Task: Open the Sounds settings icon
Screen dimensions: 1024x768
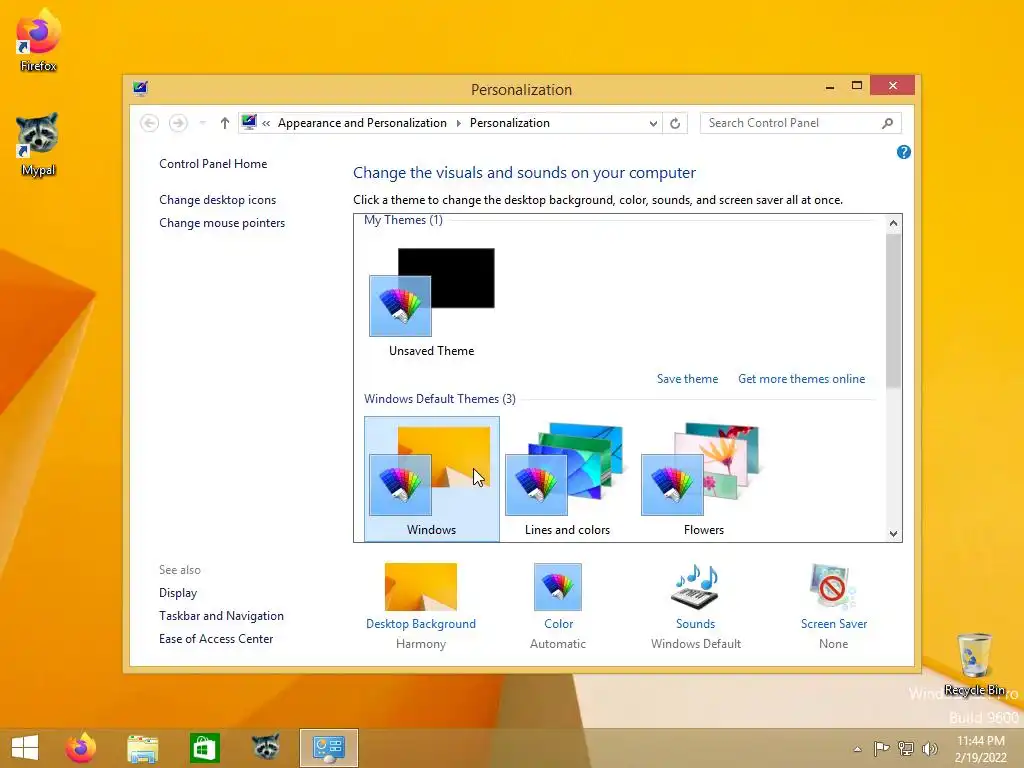Action: 695,586
